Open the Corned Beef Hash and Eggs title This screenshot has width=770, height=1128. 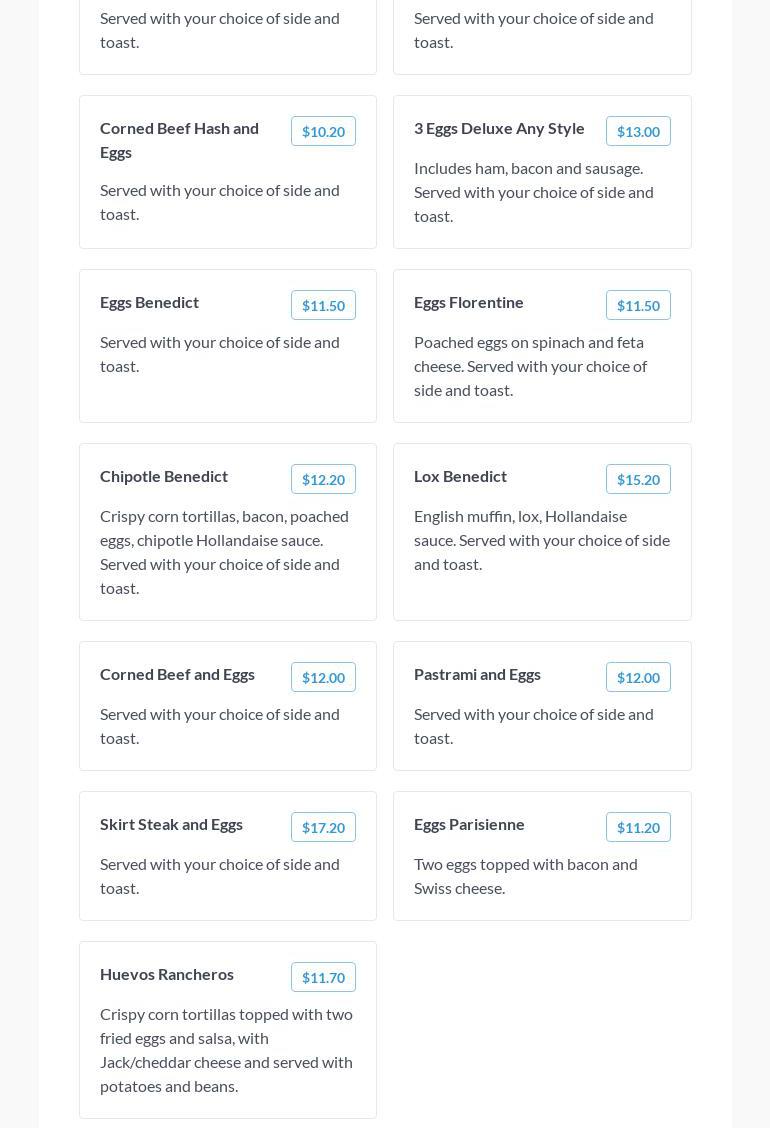[x=180, y=140]
